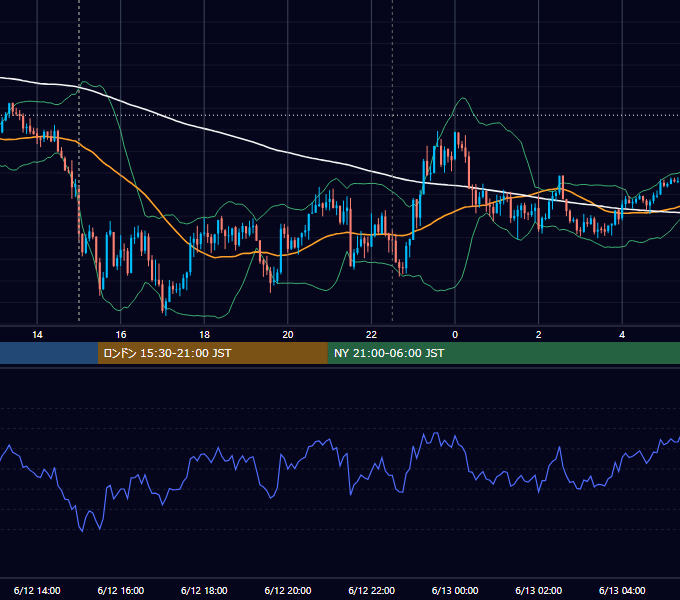The image size is (680, 600).
Task: Click the 6/13 04:00 date label
Action: click(622, 590)
